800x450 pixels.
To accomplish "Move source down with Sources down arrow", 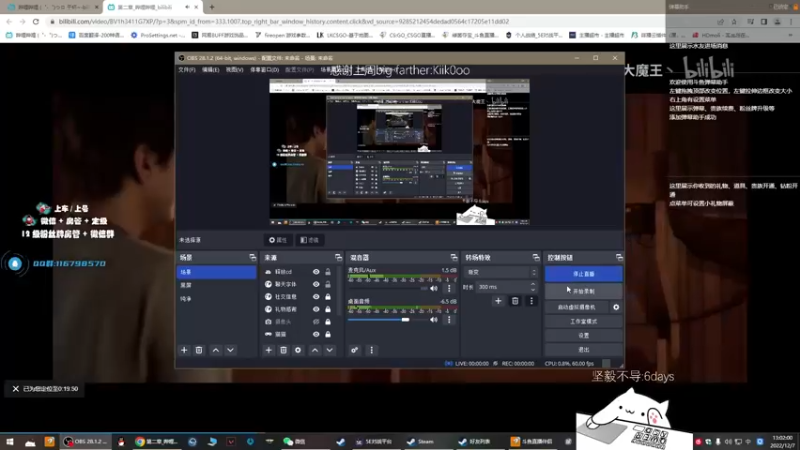I will [x=330, y=350].
